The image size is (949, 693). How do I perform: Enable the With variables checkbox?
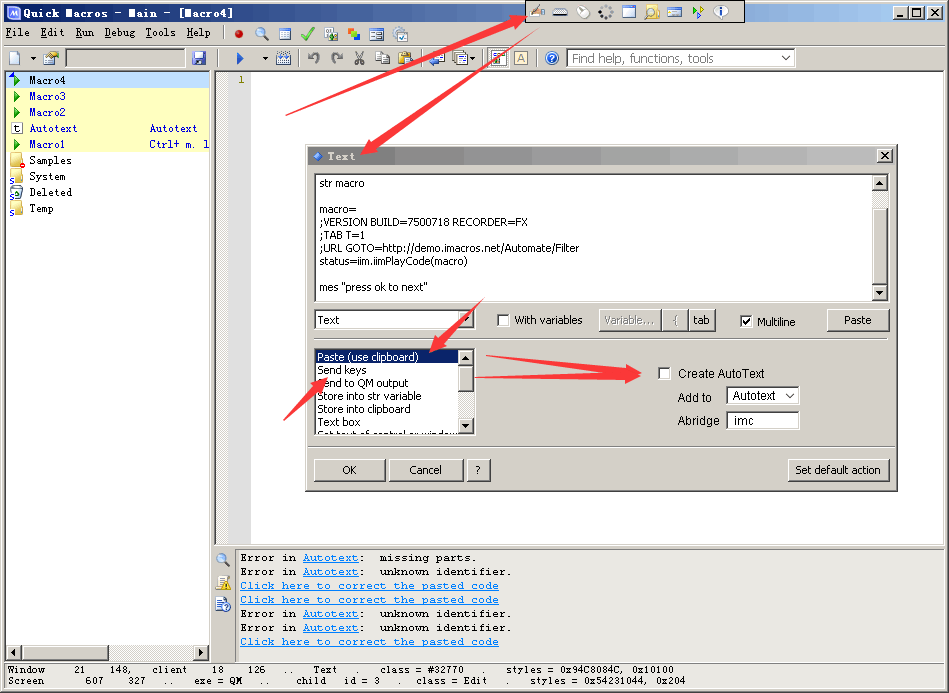[x=504, y=321]
